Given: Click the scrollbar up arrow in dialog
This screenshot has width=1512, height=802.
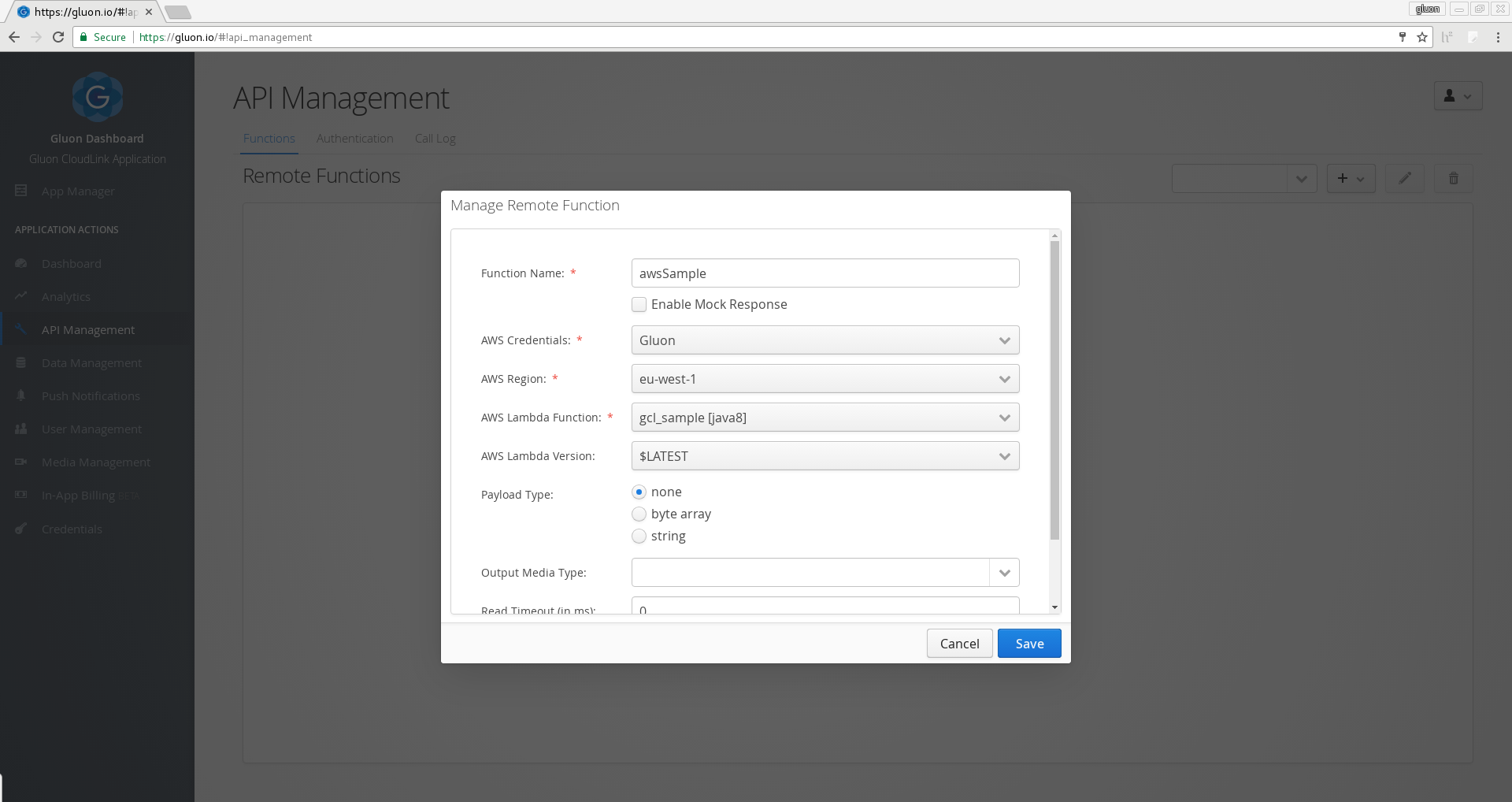Looking at the screenshot, I should tap(1055, 236).
